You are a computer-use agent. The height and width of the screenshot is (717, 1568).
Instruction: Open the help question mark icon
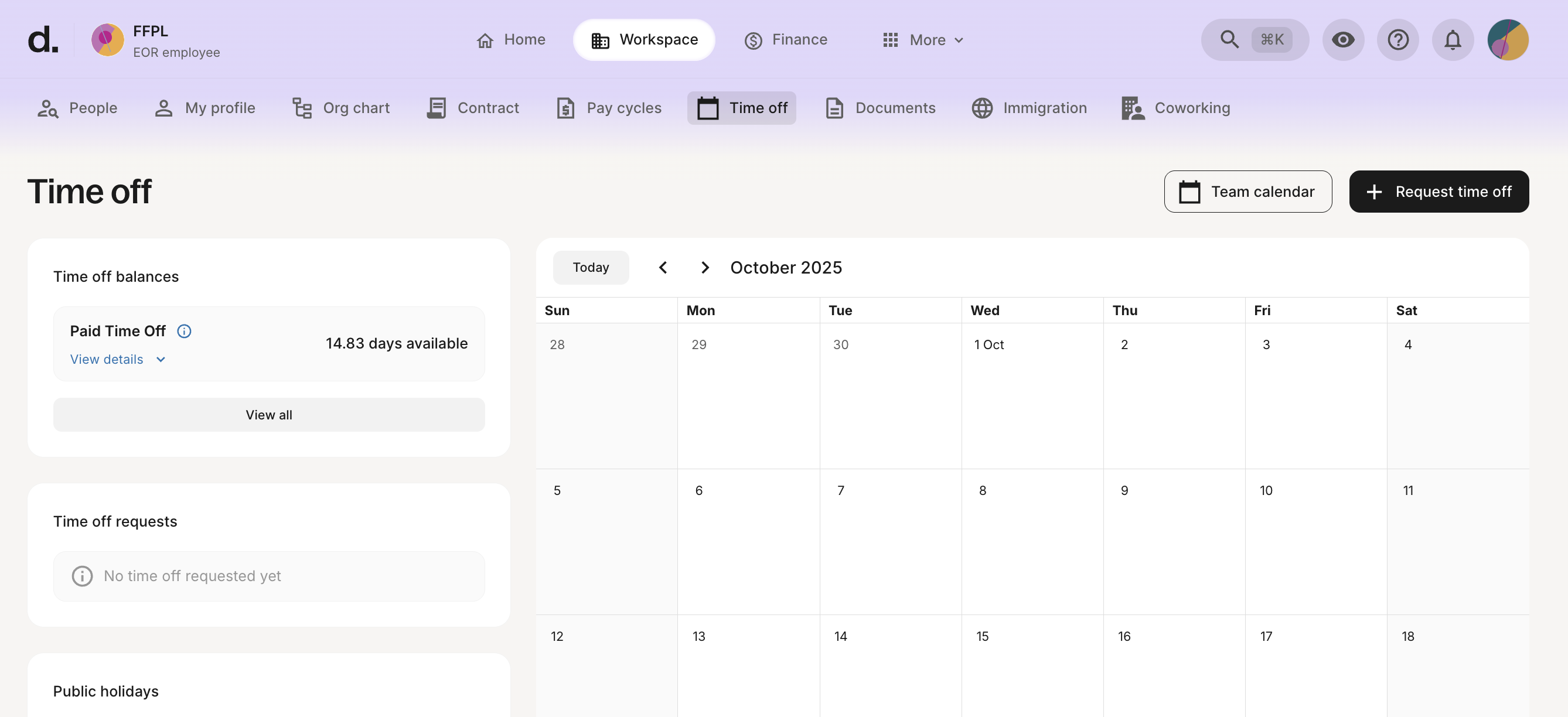(x=1397, y=40)
